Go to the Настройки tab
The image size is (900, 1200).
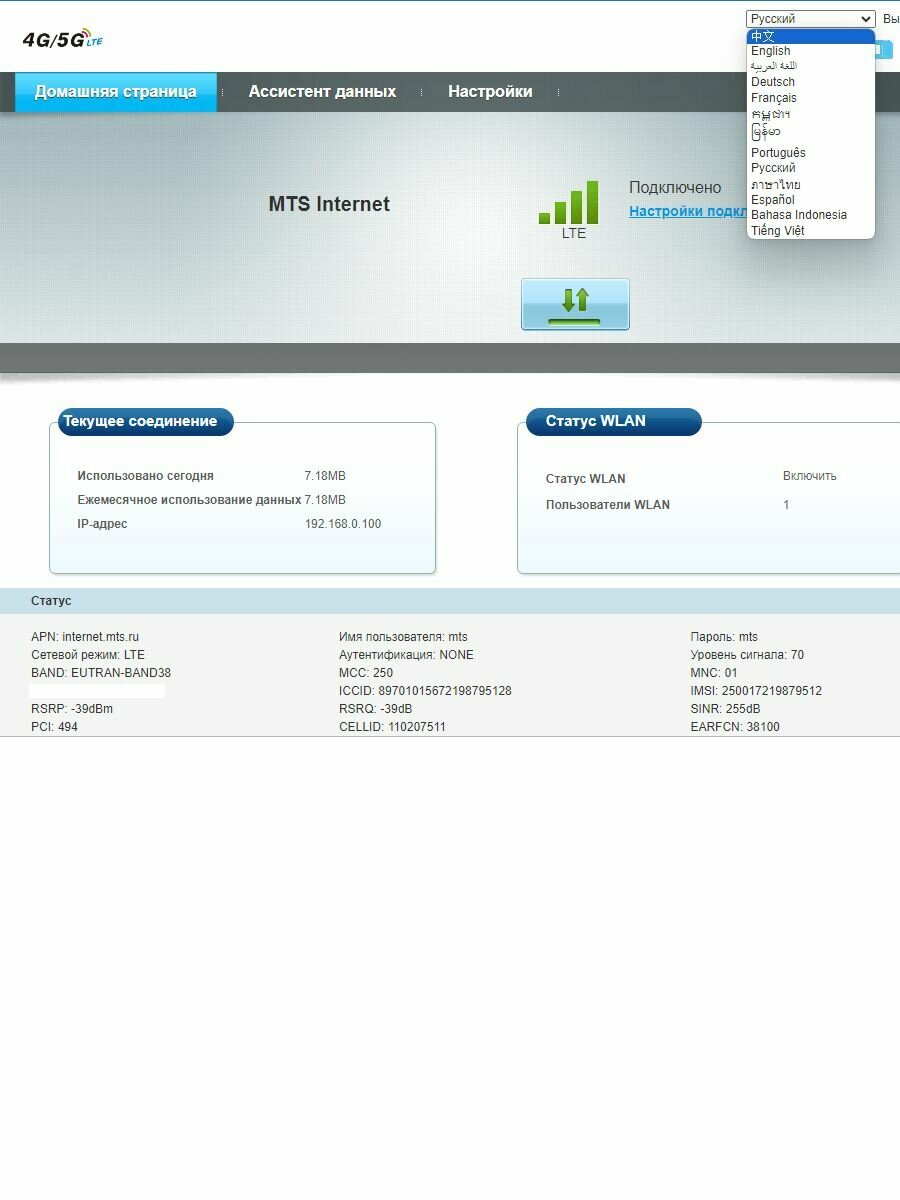pos(490,92)
